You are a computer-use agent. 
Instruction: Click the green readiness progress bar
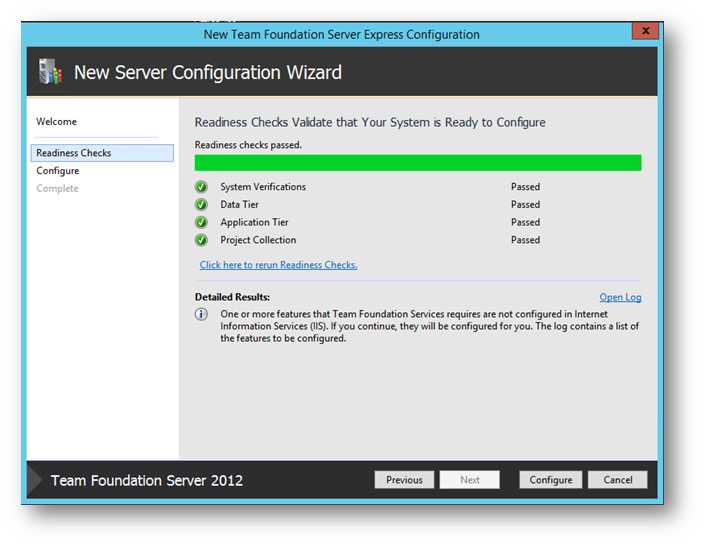[x=418, y=163]
